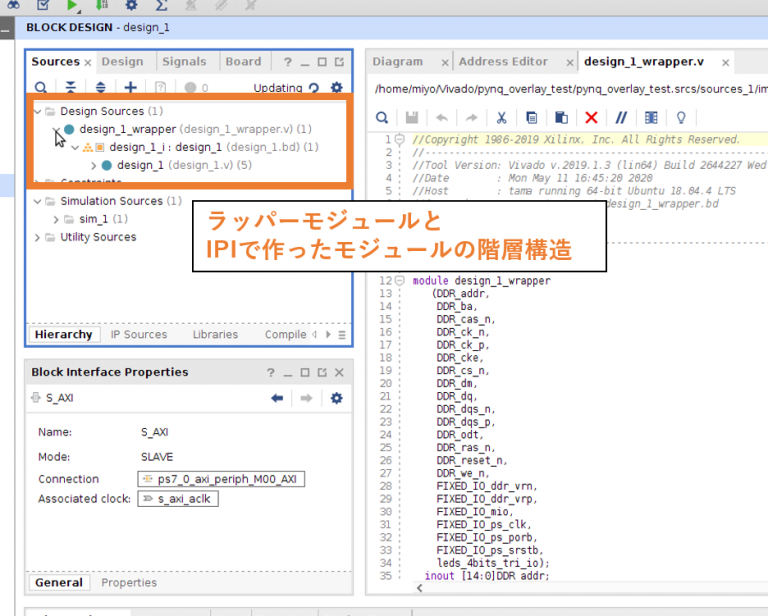Viewport: 768px width, 616px height.
Task: Click the paste icon in editor toolbar
Action: click(x=561, y=117)
